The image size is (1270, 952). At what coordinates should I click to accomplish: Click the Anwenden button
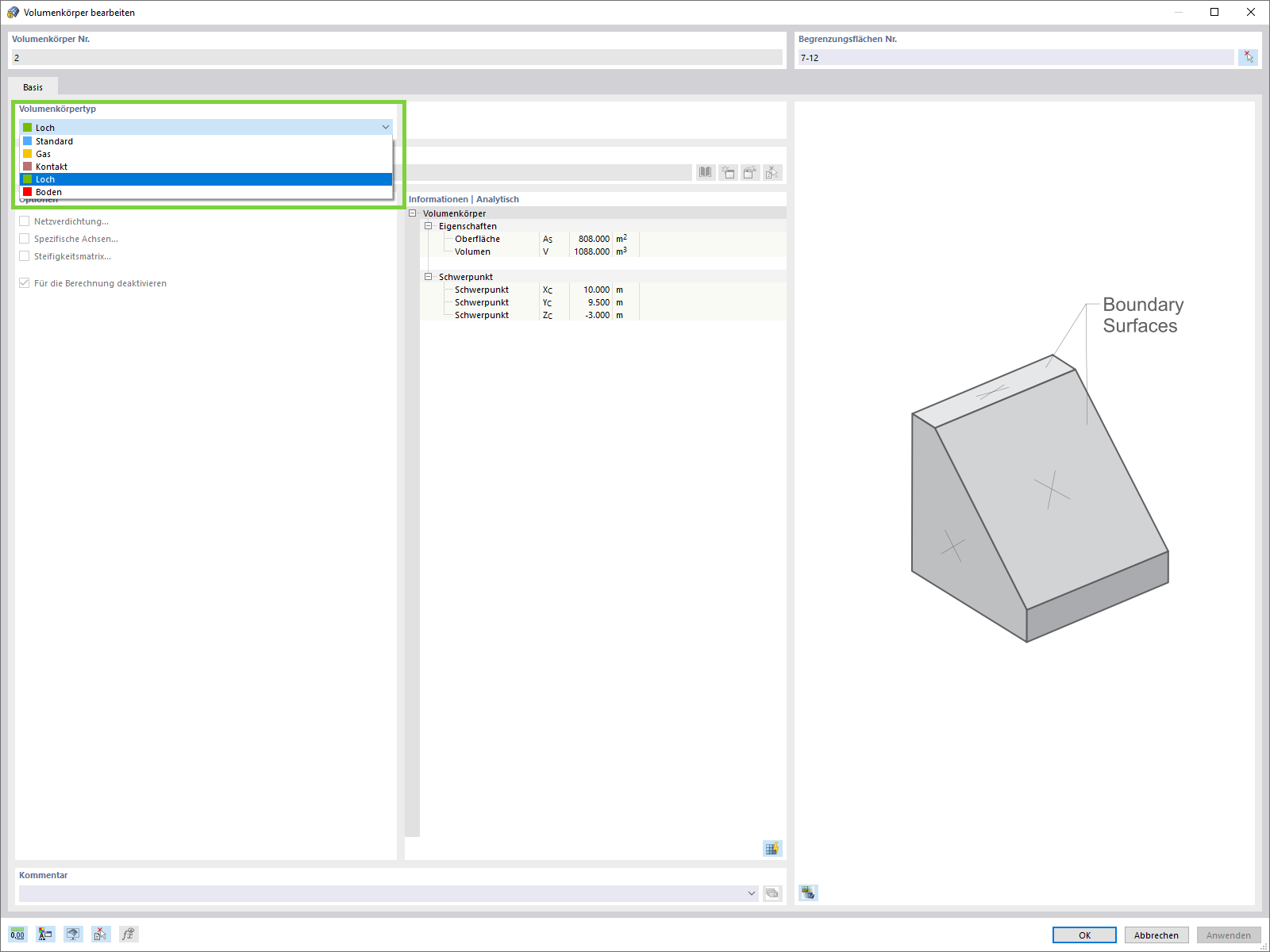(x=1229, y=935)
